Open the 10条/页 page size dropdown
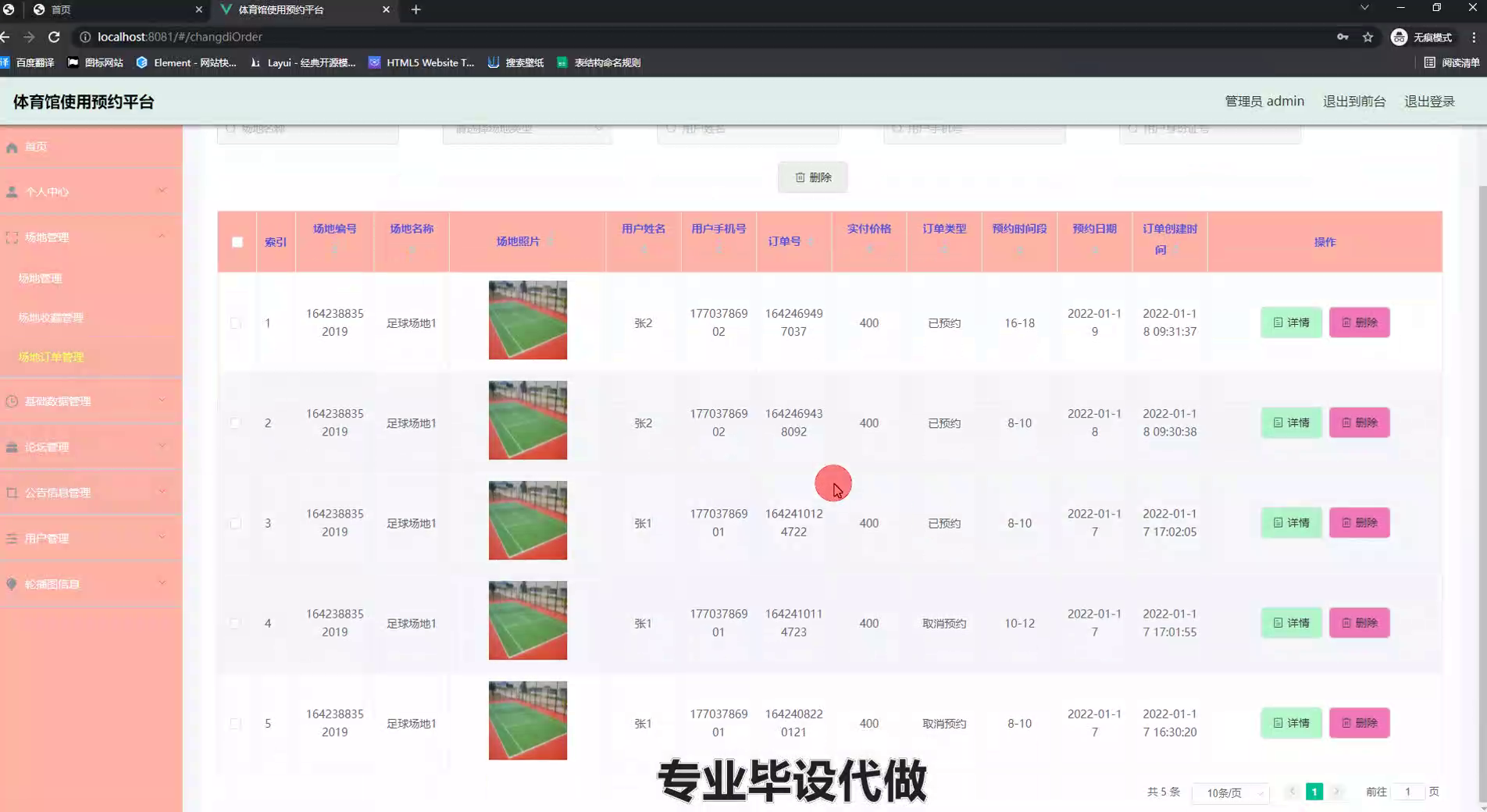Viewport: 1487px width, 812px height. tap(1231, 792)
